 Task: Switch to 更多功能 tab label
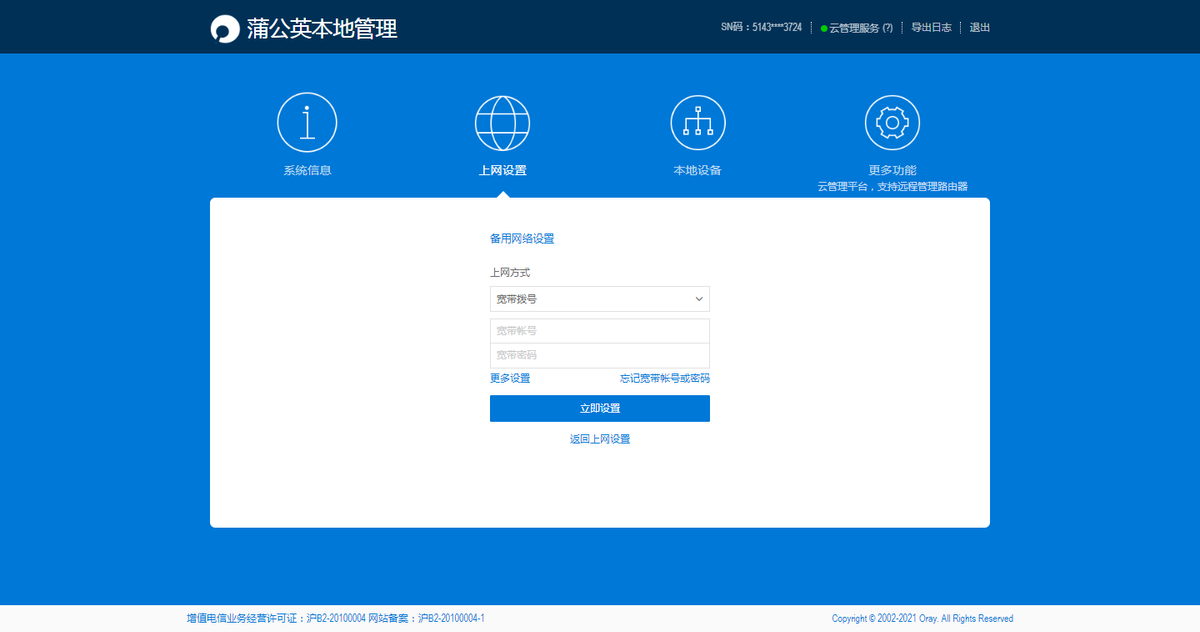[x=892, y=170]
